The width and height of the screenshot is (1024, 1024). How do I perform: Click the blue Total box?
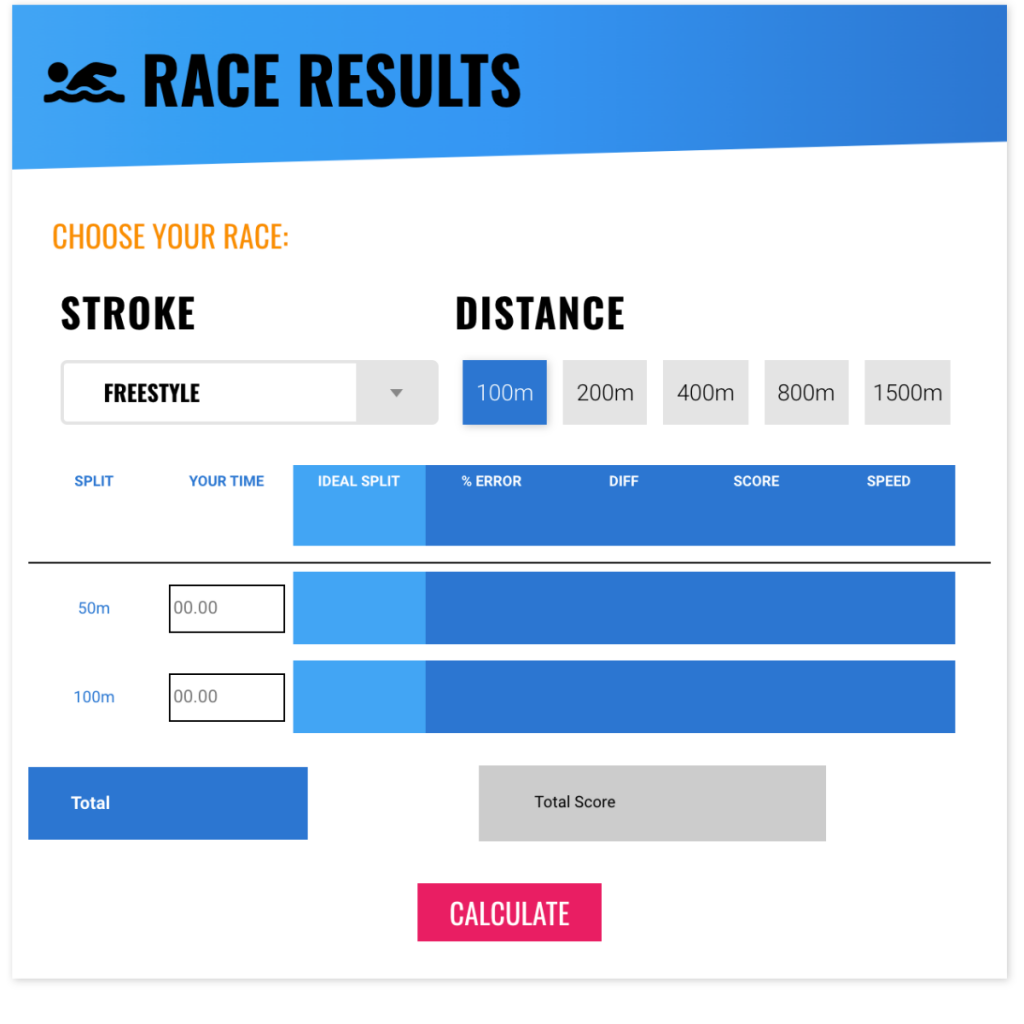(168, 803)
